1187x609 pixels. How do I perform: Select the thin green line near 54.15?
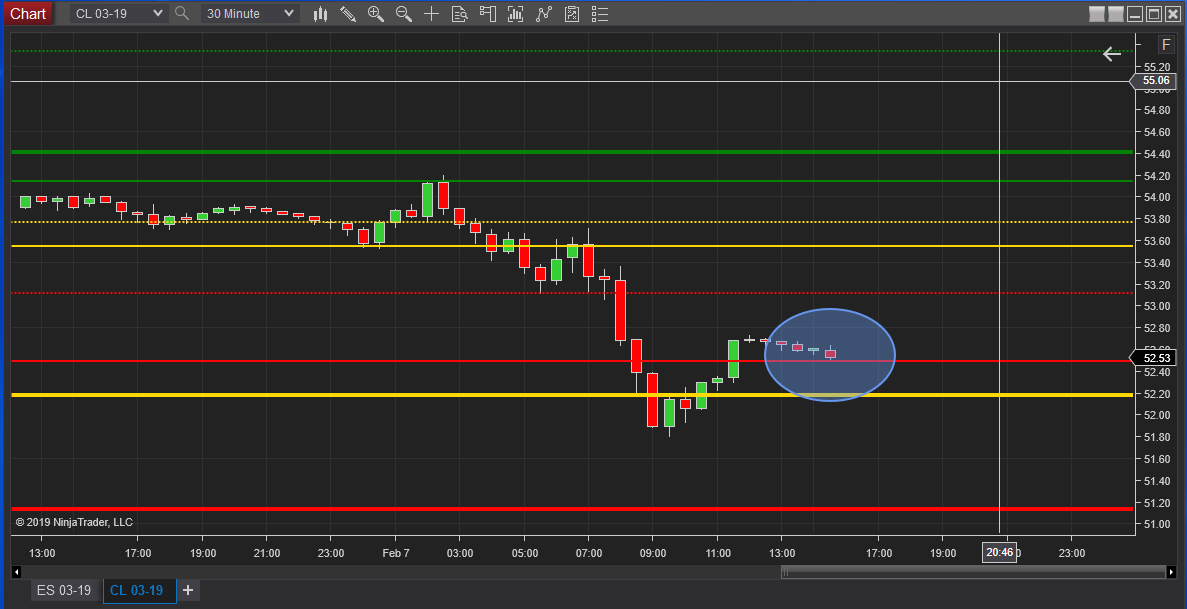[572, 181]
